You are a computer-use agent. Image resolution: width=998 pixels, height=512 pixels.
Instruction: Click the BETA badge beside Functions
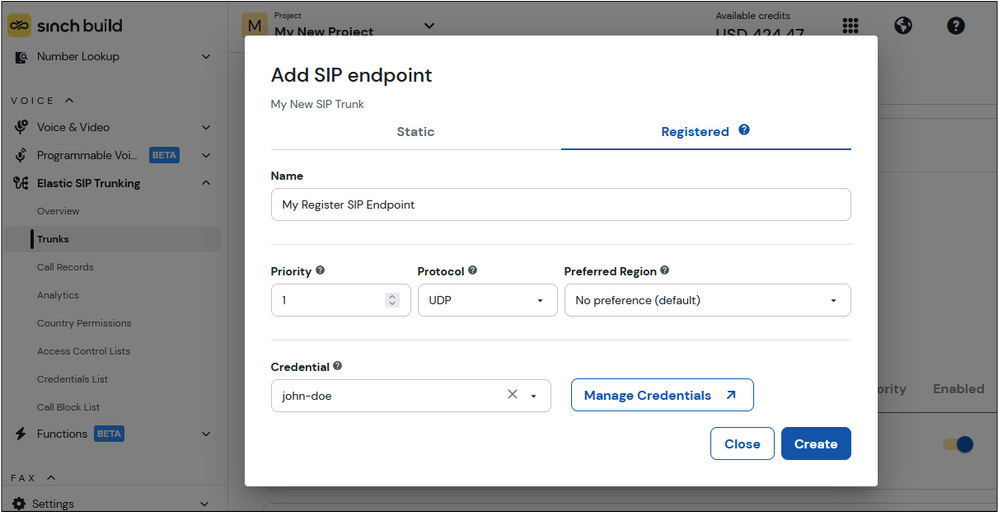pos(109,434)
